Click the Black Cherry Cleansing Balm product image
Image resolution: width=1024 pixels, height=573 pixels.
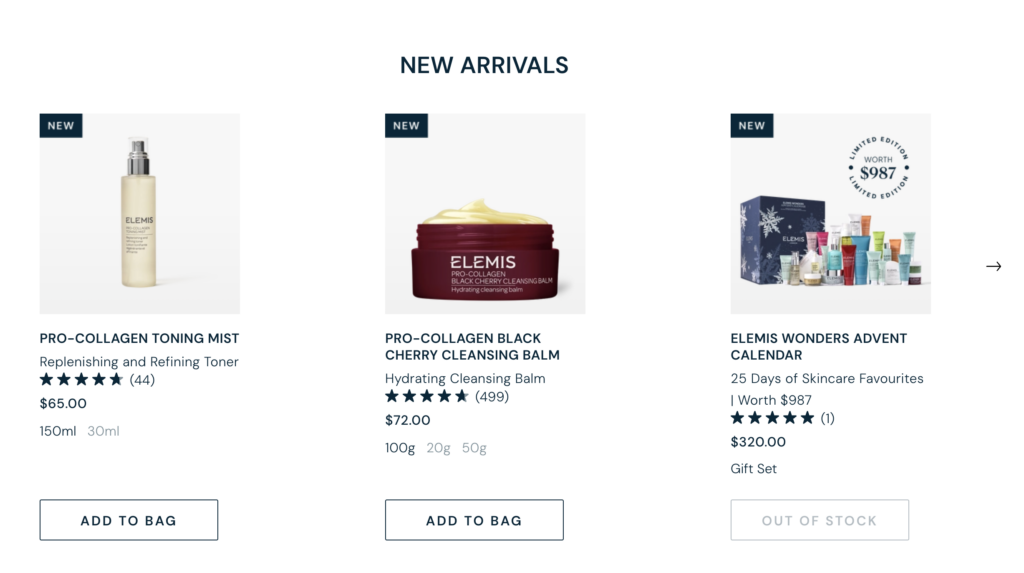click(485, 214)
